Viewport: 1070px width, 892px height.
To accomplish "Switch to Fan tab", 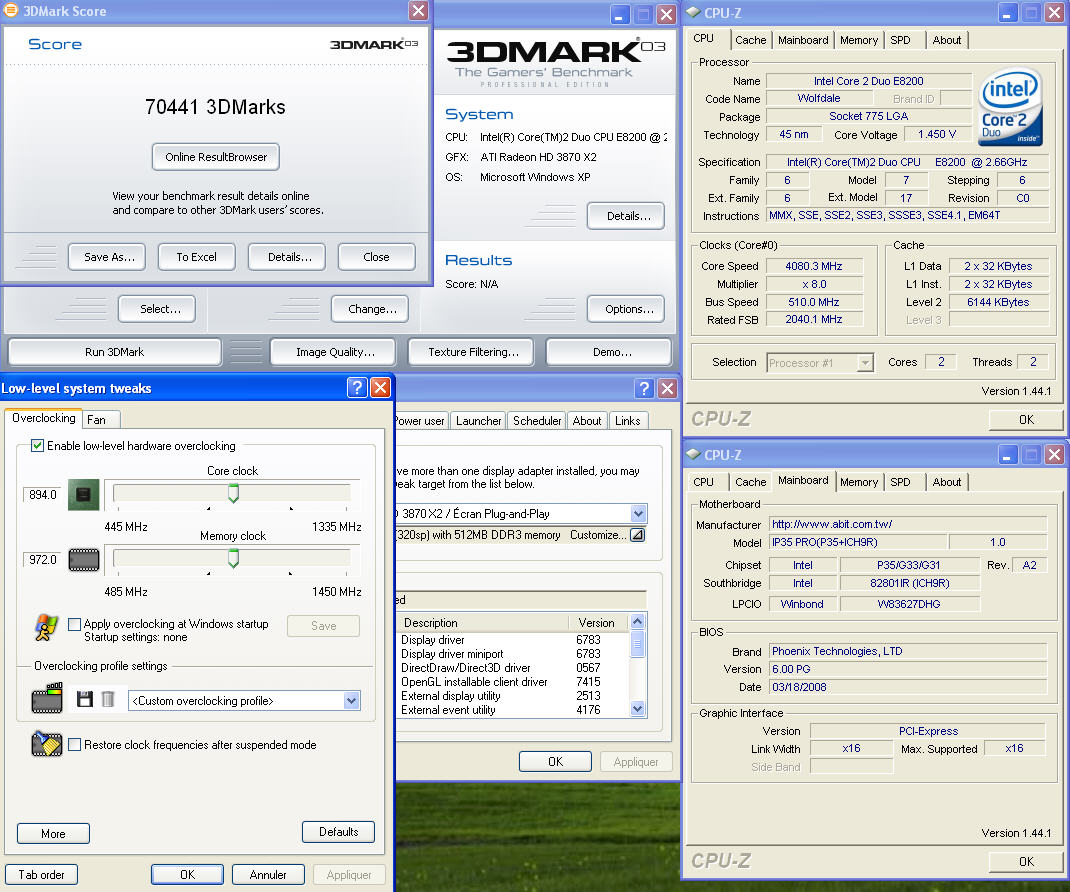I will (x=101, y=420).
